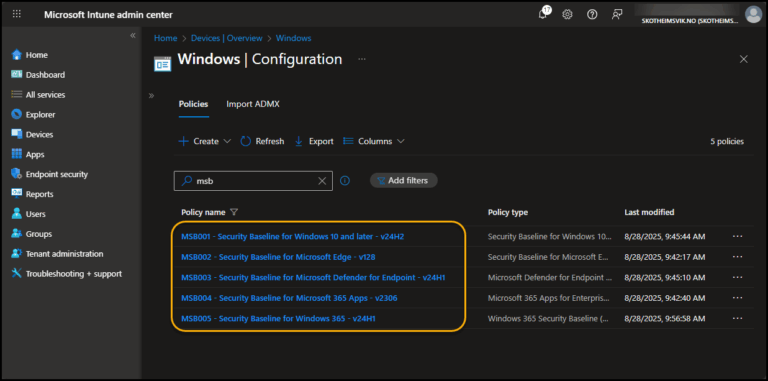Open the app launcher waffle icon
The image size is (768, 381).
click(17, 14)
